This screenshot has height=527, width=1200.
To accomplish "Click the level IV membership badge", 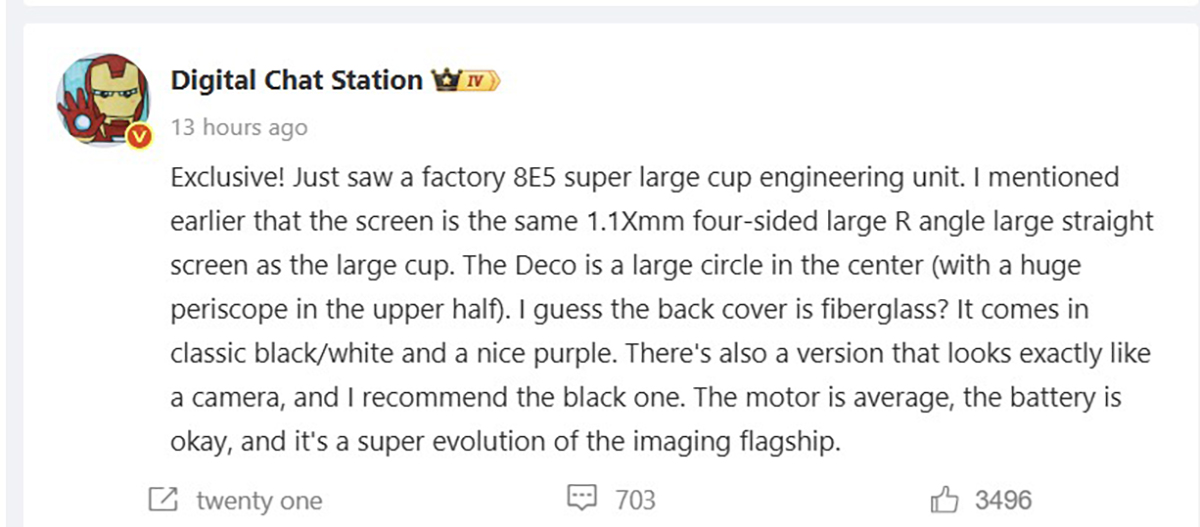I will click(480, 80).
